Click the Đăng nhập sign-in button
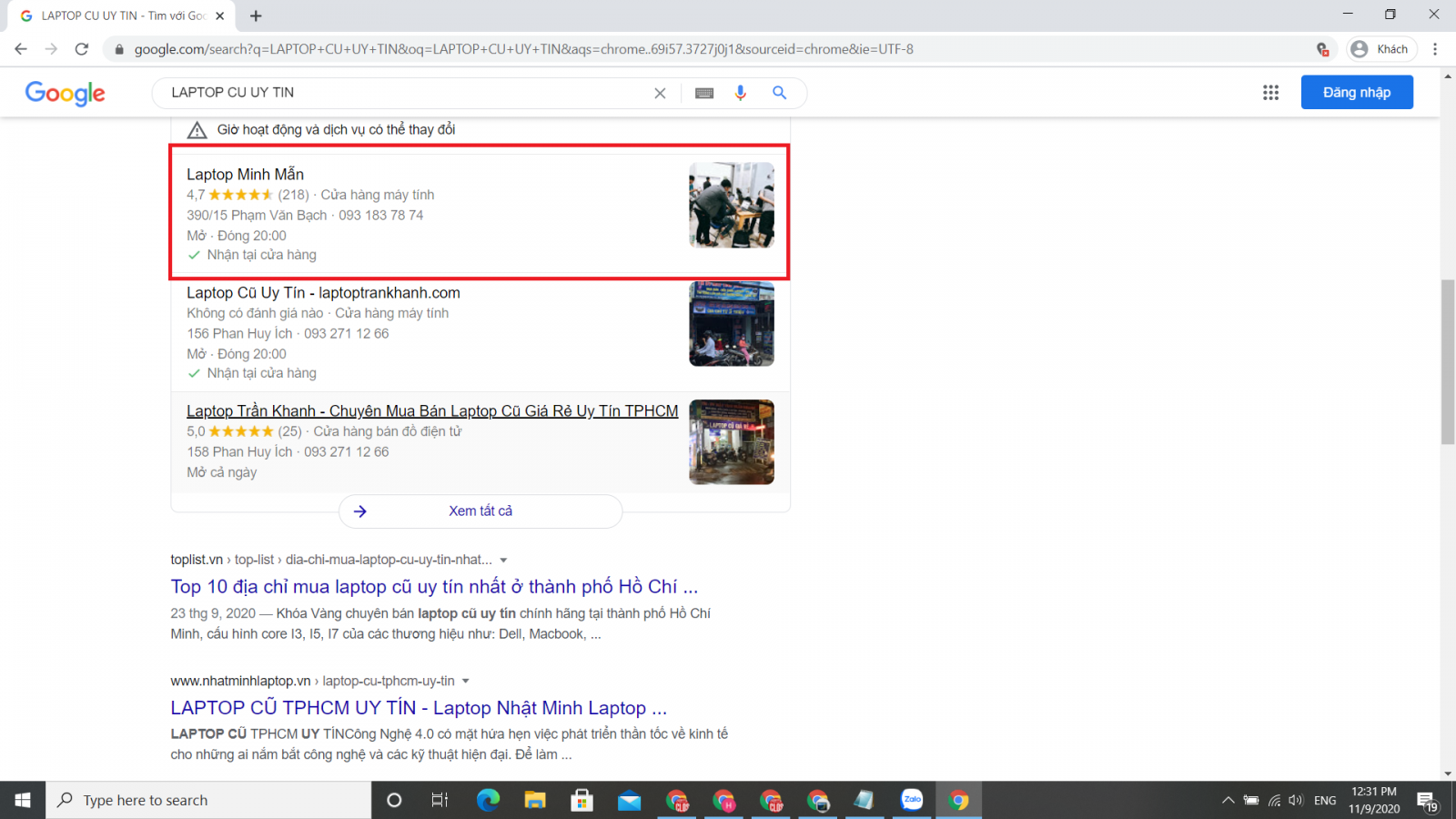This screenshot has height=819, width=1456. [x=1357, y=92]
